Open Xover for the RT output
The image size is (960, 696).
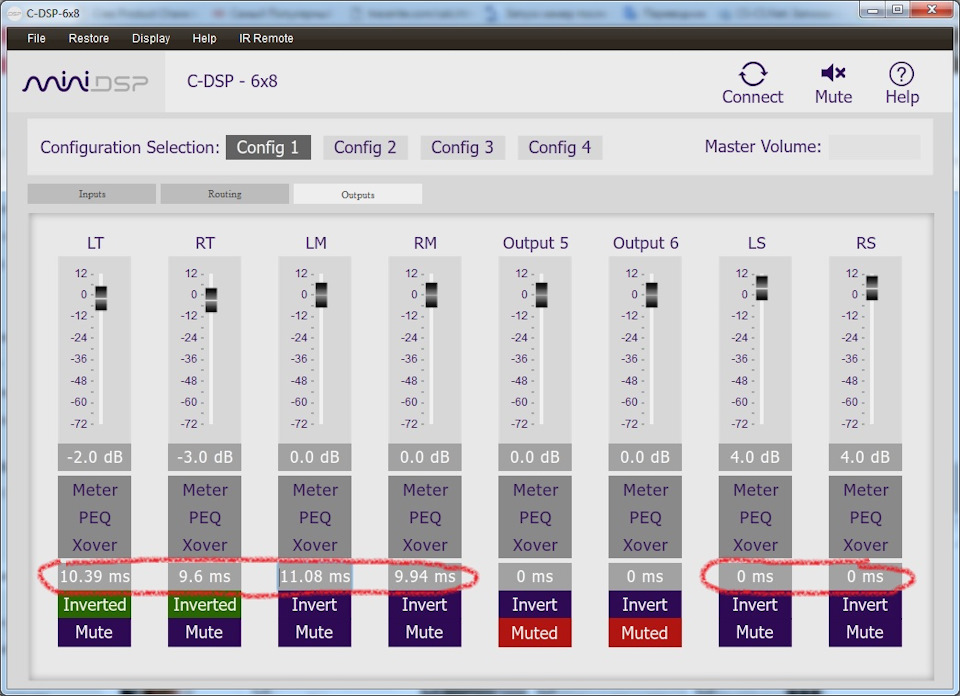click(204, 545)
